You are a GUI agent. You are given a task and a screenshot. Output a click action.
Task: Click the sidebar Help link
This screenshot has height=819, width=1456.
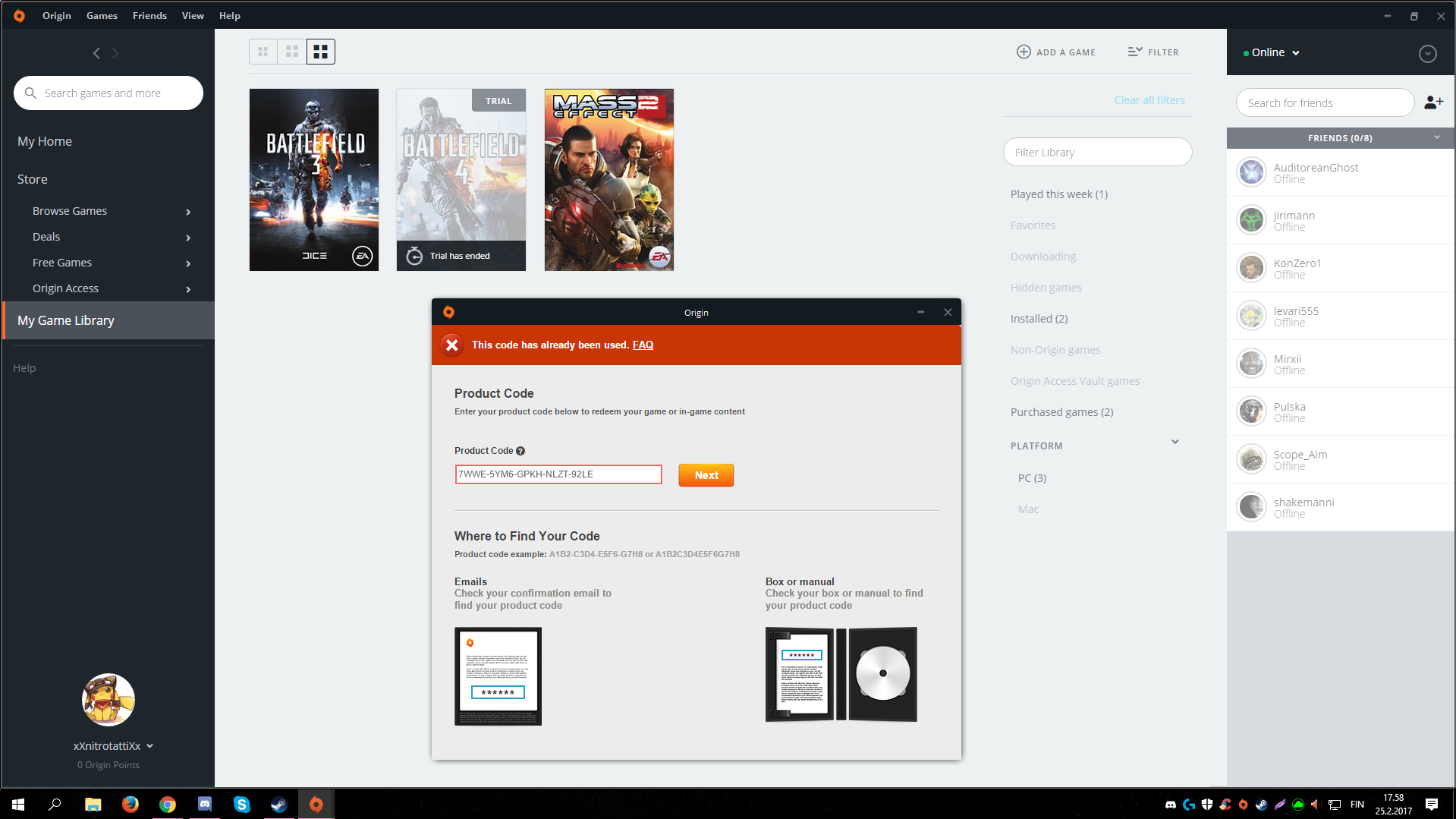point(24,368)
